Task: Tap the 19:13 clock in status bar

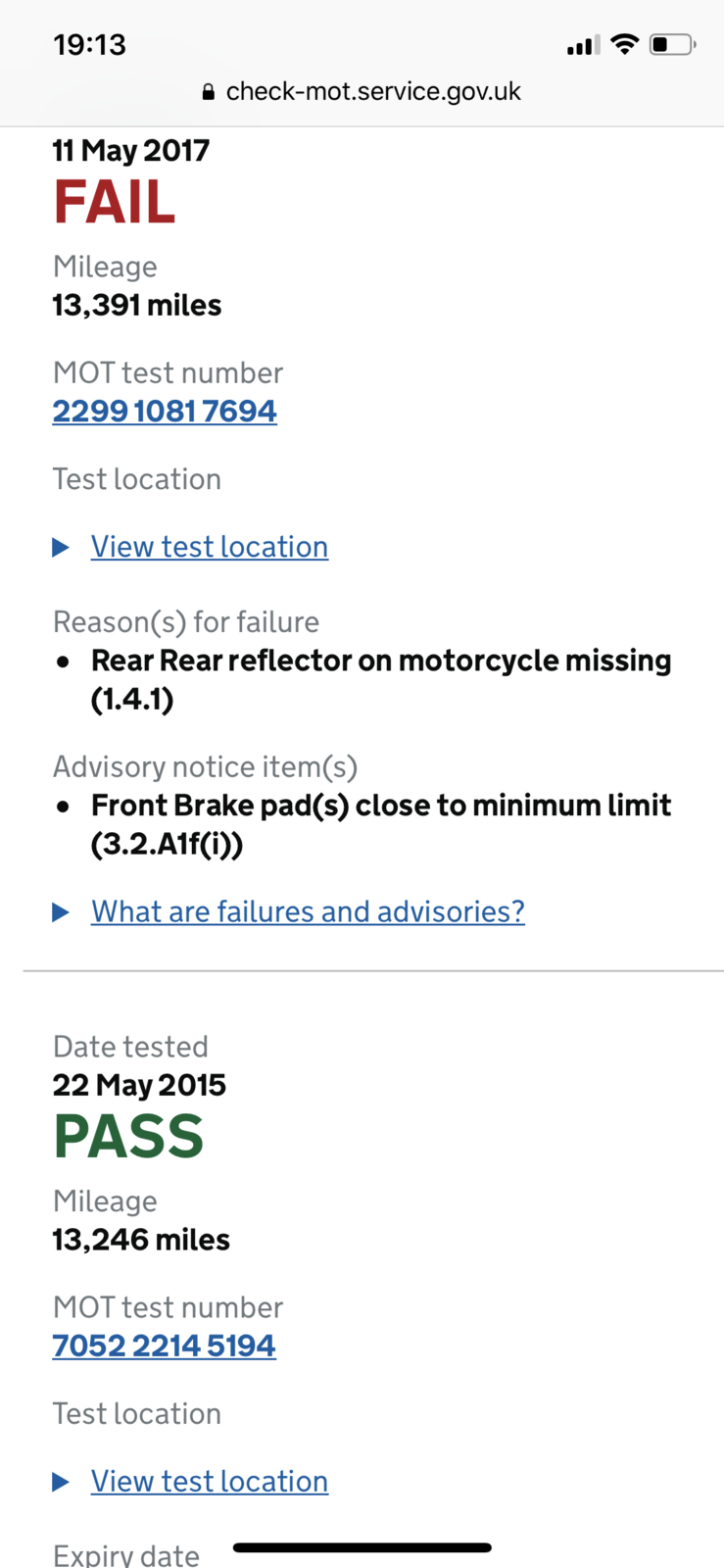Action: [90, 45]
